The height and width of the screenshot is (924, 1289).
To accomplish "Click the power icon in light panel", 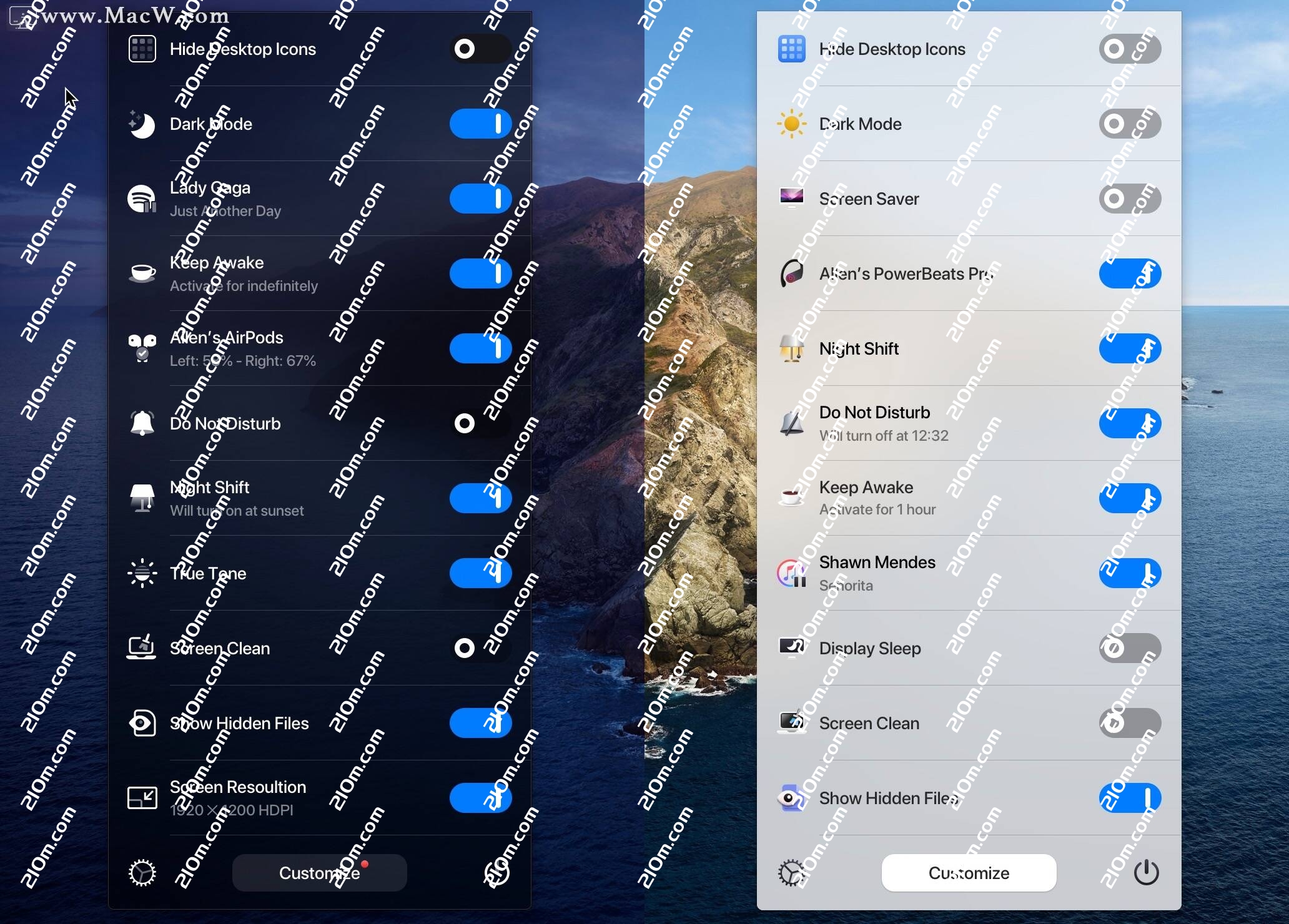I will 1146,873.
